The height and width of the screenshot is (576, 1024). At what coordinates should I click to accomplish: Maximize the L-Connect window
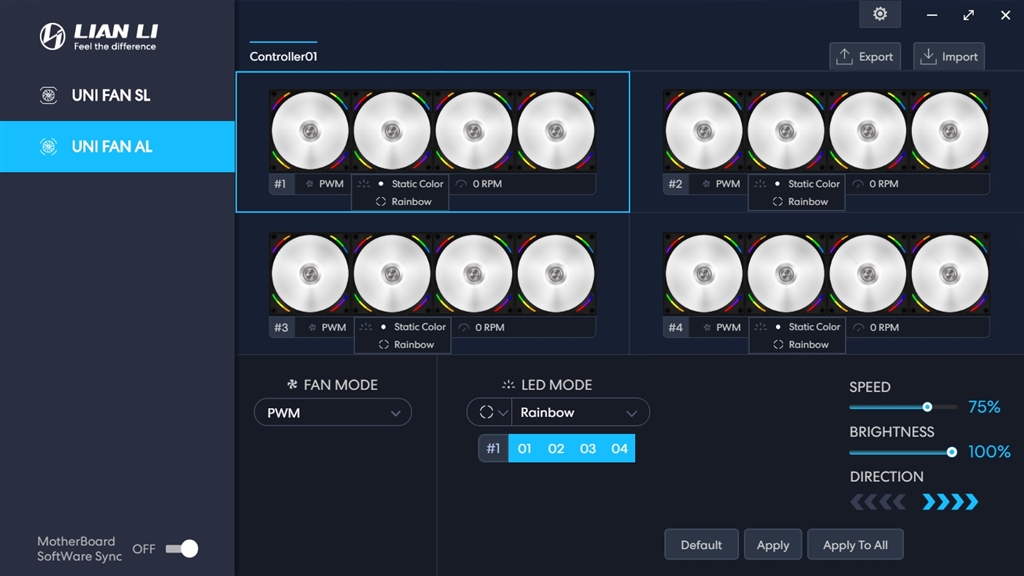point(968,14)
